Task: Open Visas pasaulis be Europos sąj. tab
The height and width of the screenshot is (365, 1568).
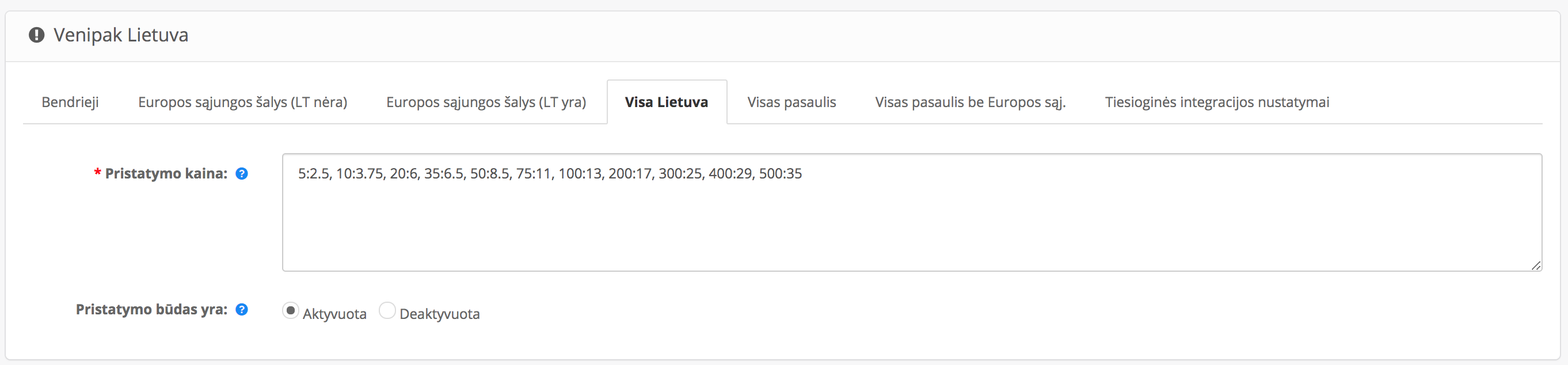Action: (971, 102)
